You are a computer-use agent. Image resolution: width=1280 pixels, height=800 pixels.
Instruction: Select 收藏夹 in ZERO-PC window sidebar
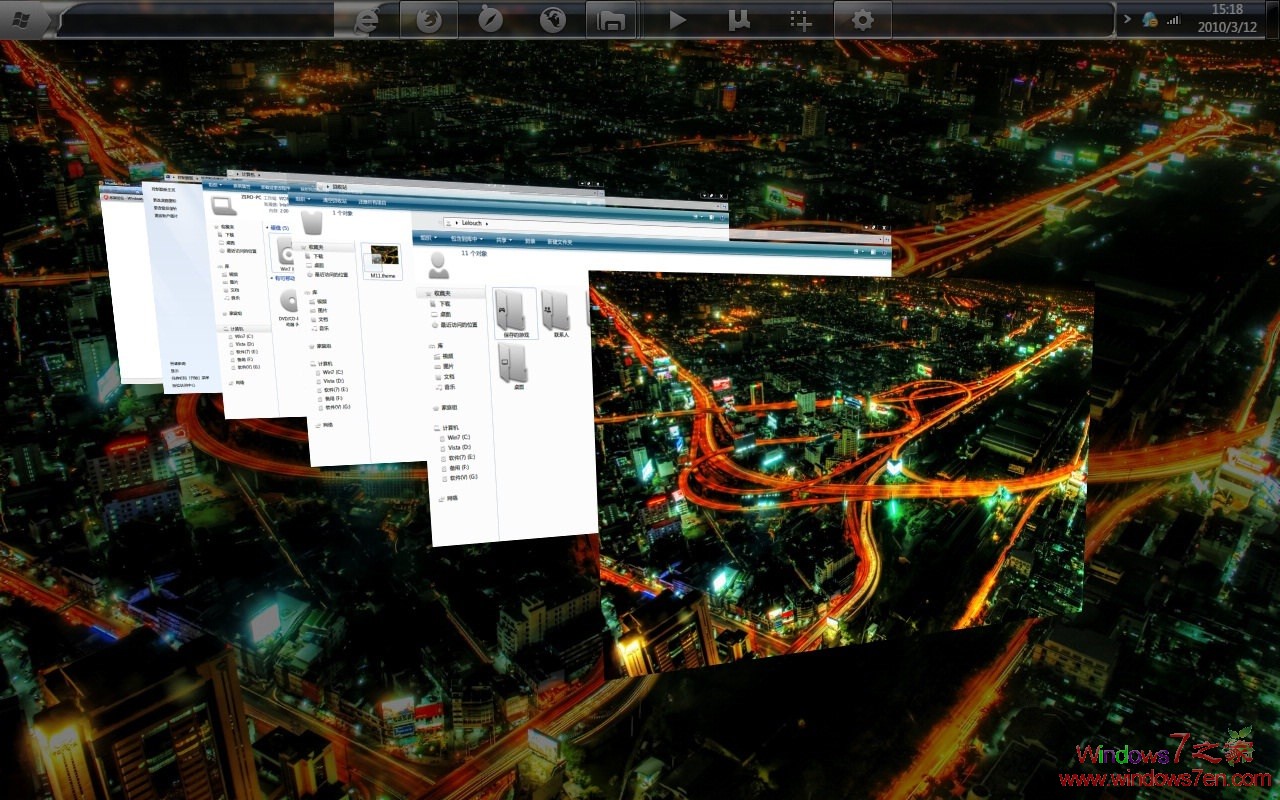[225, 228]
